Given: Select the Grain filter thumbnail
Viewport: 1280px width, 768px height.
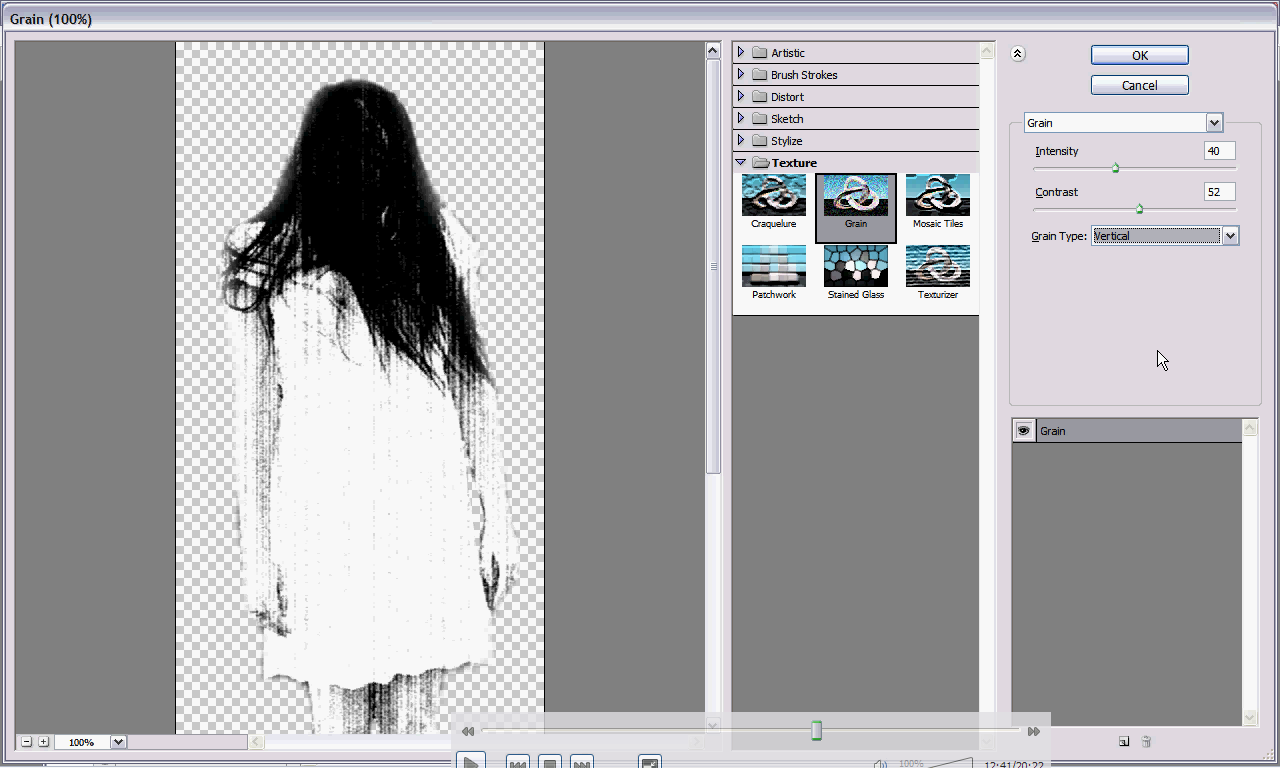Looking at the screenshot, I should click(x=856, y=195).
